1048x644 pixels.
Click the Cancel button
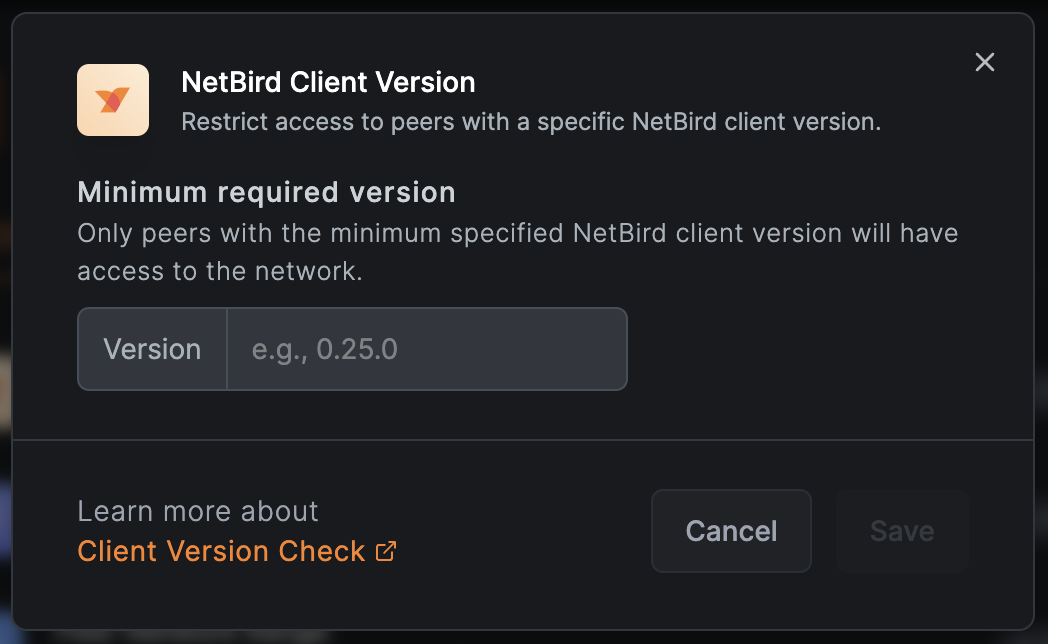coord(731,531)
